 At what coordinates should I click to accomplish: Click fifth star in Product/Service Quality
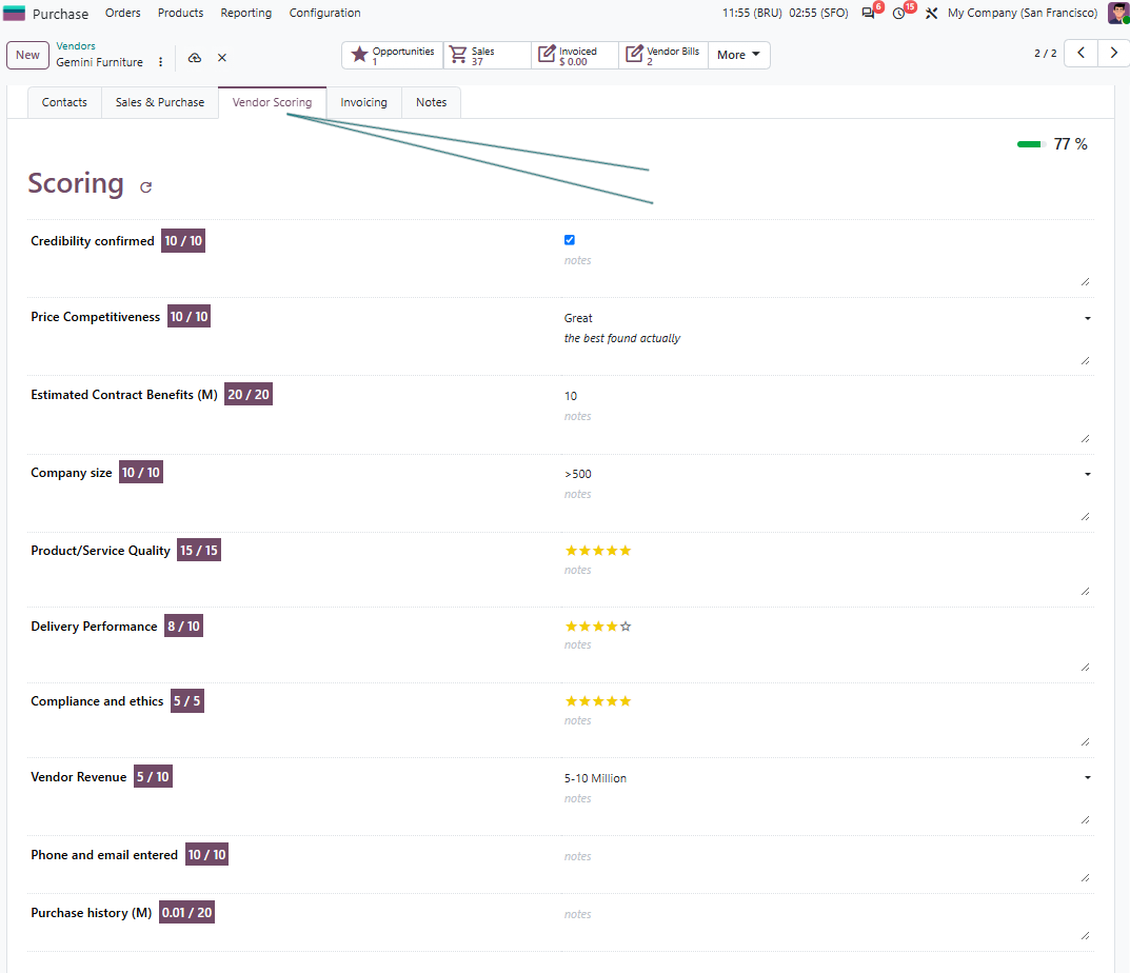[x=626, y=551]
